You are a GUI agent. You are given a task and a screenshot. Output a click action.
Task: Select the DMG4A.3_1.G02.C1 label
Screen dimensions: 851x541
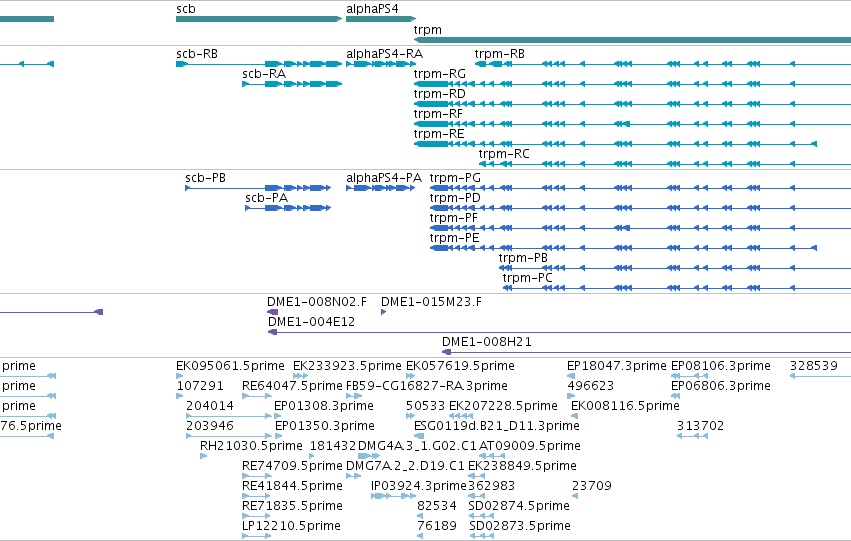tap(417, 447)
